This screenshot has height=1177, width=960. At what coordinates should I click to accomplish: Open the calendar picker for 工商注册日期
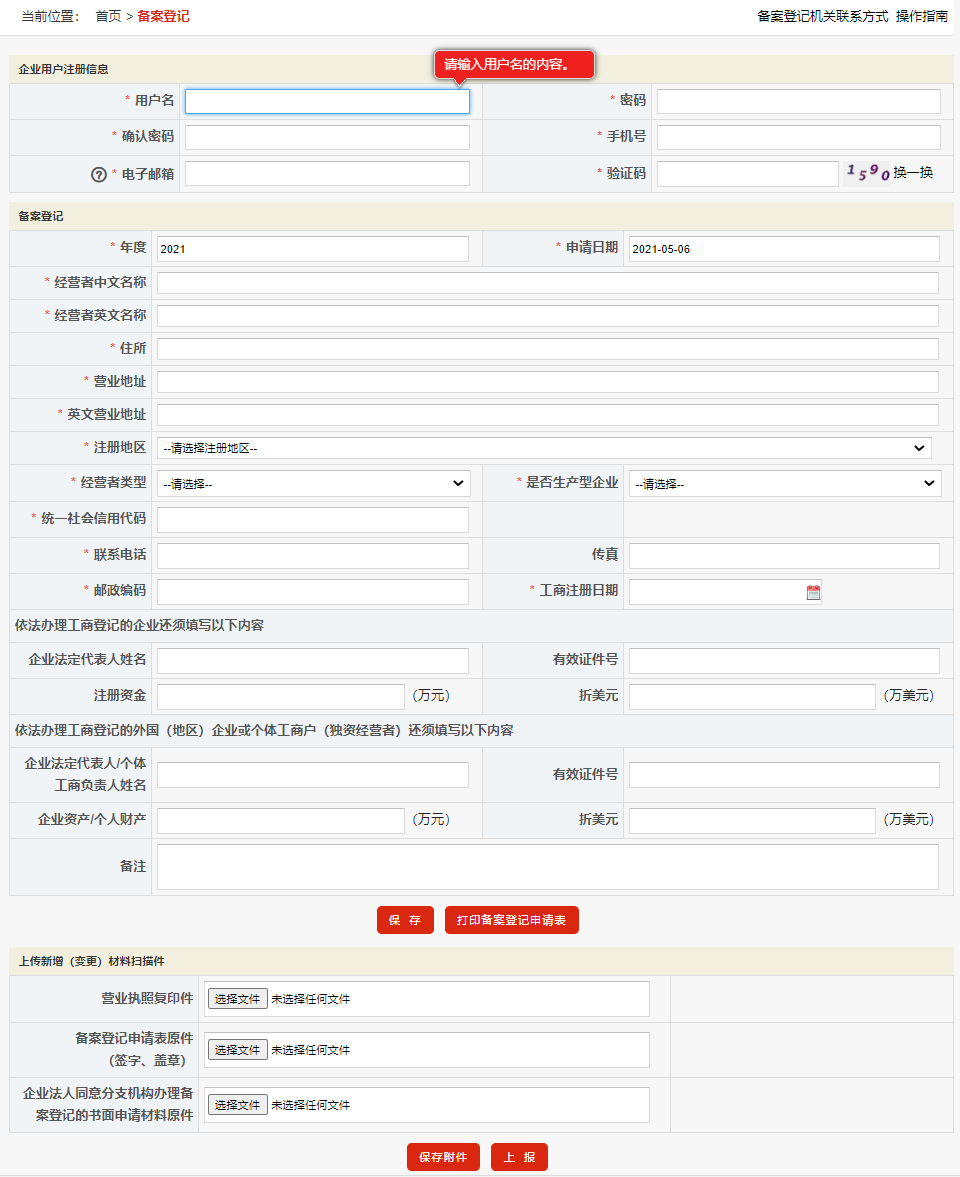814,591
